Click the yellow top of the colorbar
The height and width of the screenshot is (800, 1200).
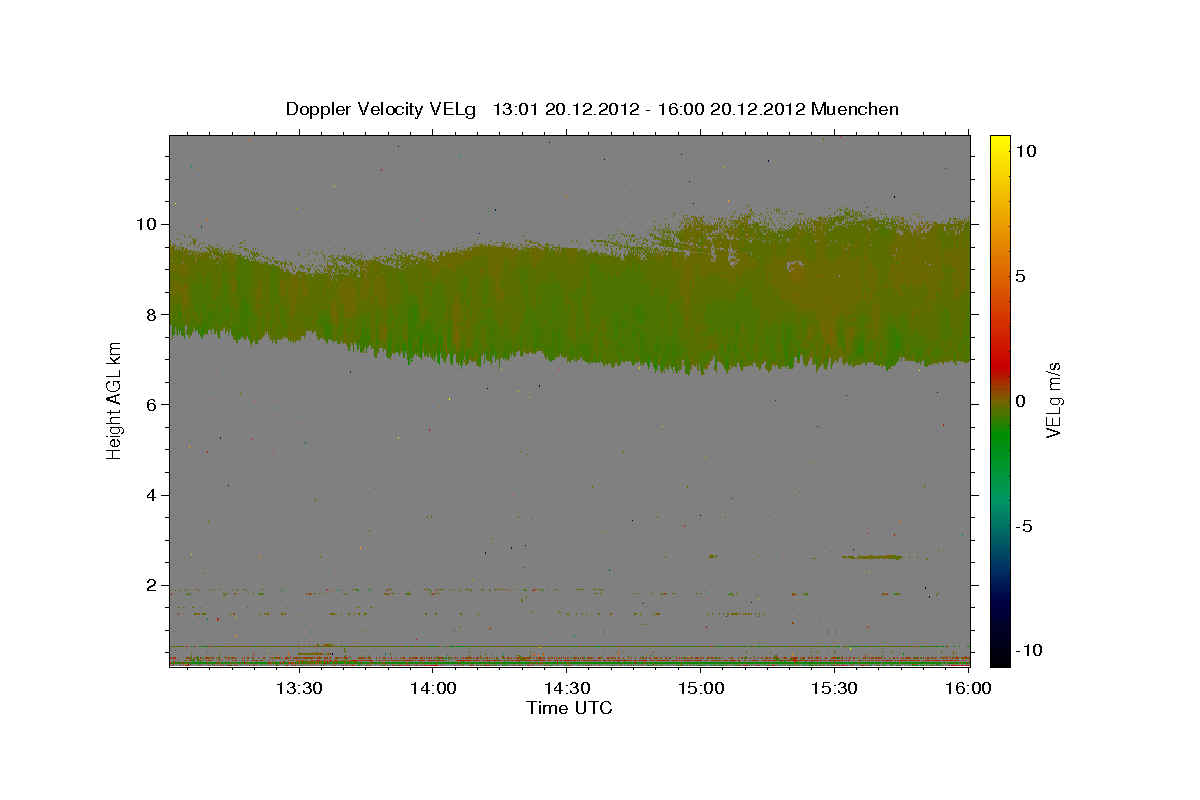tap(1000, 142)
